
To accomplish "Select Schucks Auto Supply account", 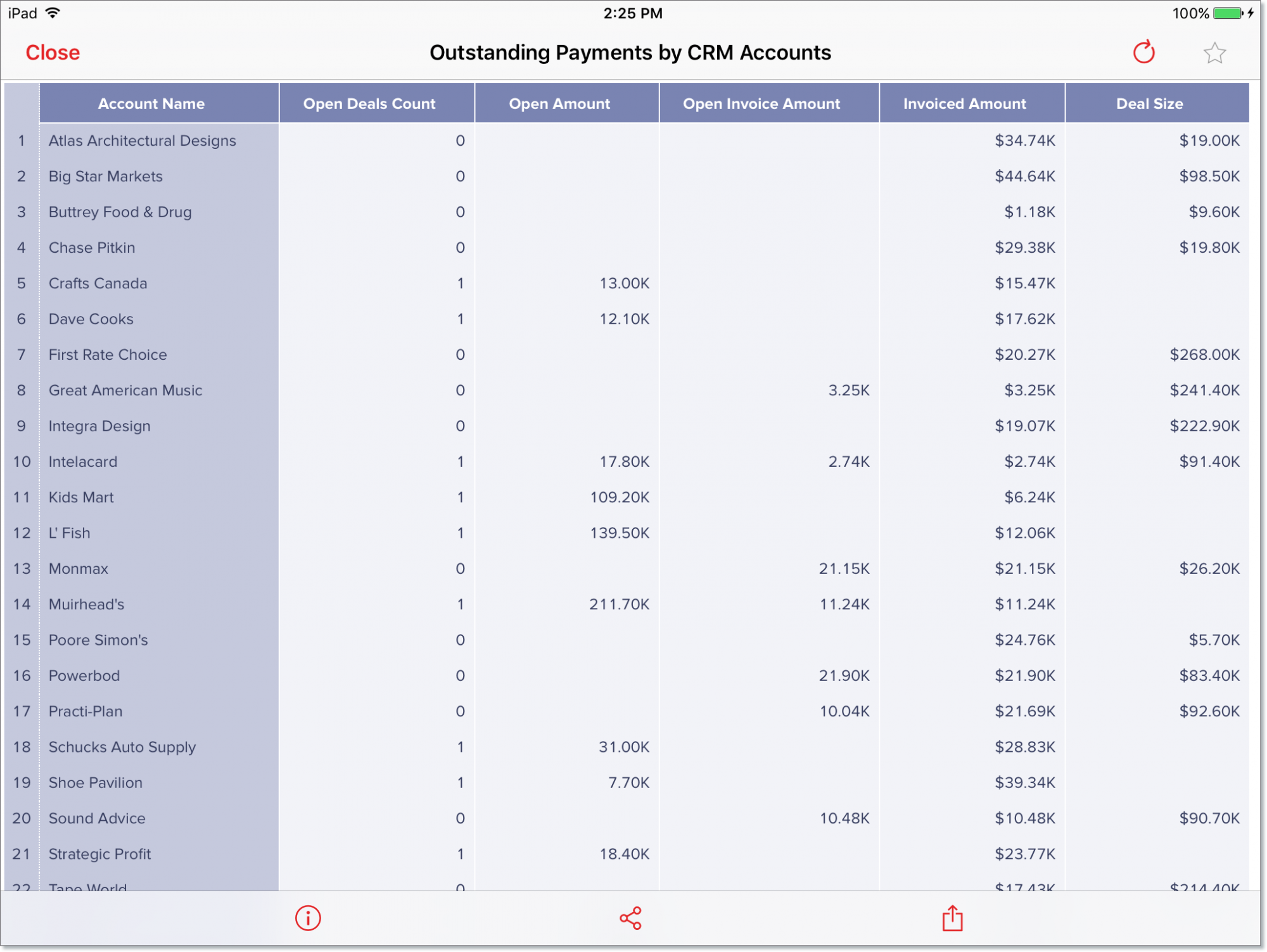I will (x=122, y=747).
